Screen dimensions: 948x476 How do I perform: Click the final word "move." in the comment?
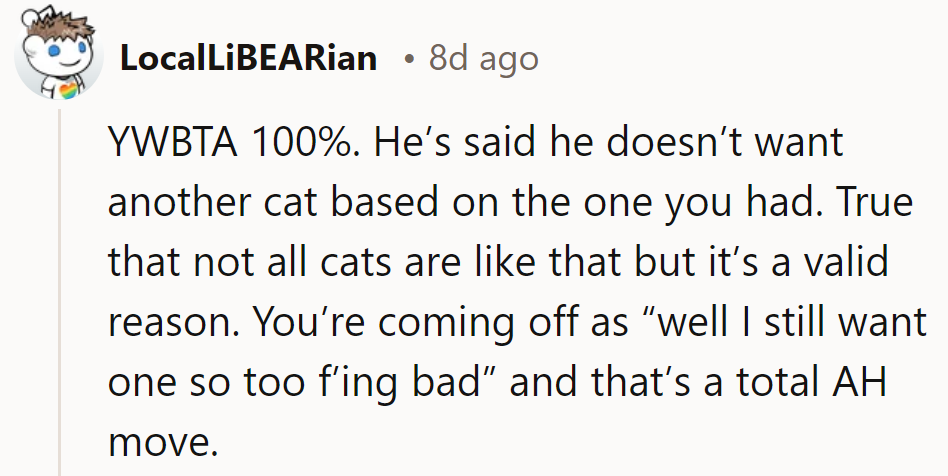(x=160, y=441)
